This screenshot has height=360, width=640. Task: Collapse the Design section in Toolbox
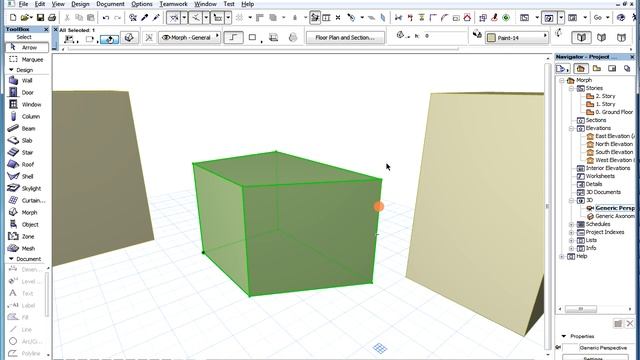pos(11,70)
